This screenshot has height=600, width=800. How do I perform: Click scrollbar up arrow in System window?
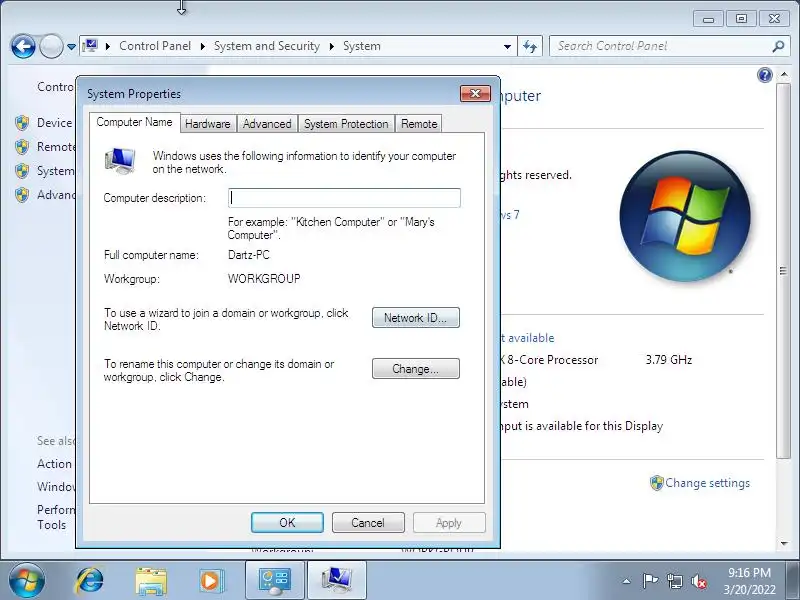[784, 75]
